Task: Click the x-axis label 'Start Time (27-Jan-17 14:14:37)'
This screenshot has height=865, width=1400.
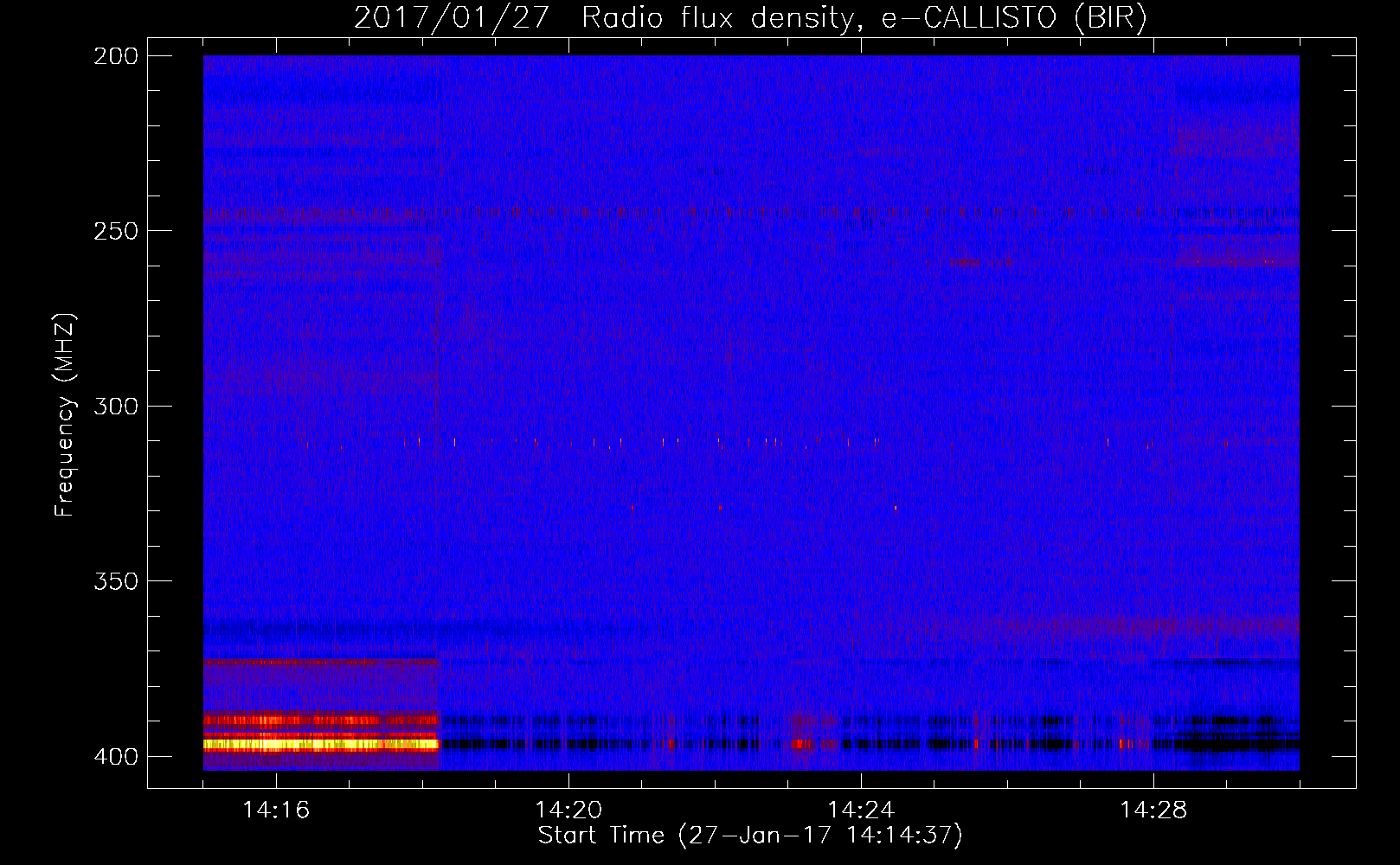Action: pyautogui.click(x=750, y=836)
